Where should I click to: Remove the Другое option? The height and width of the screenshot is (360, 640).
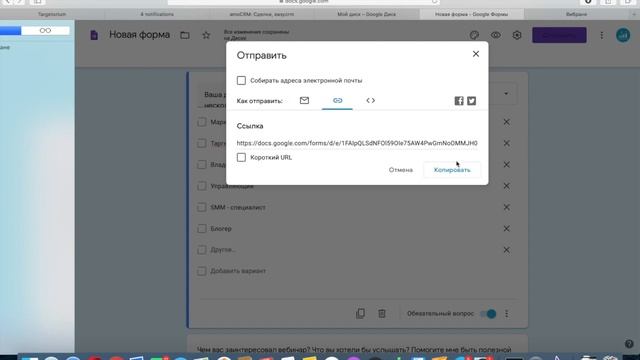[x=507, y=250]
